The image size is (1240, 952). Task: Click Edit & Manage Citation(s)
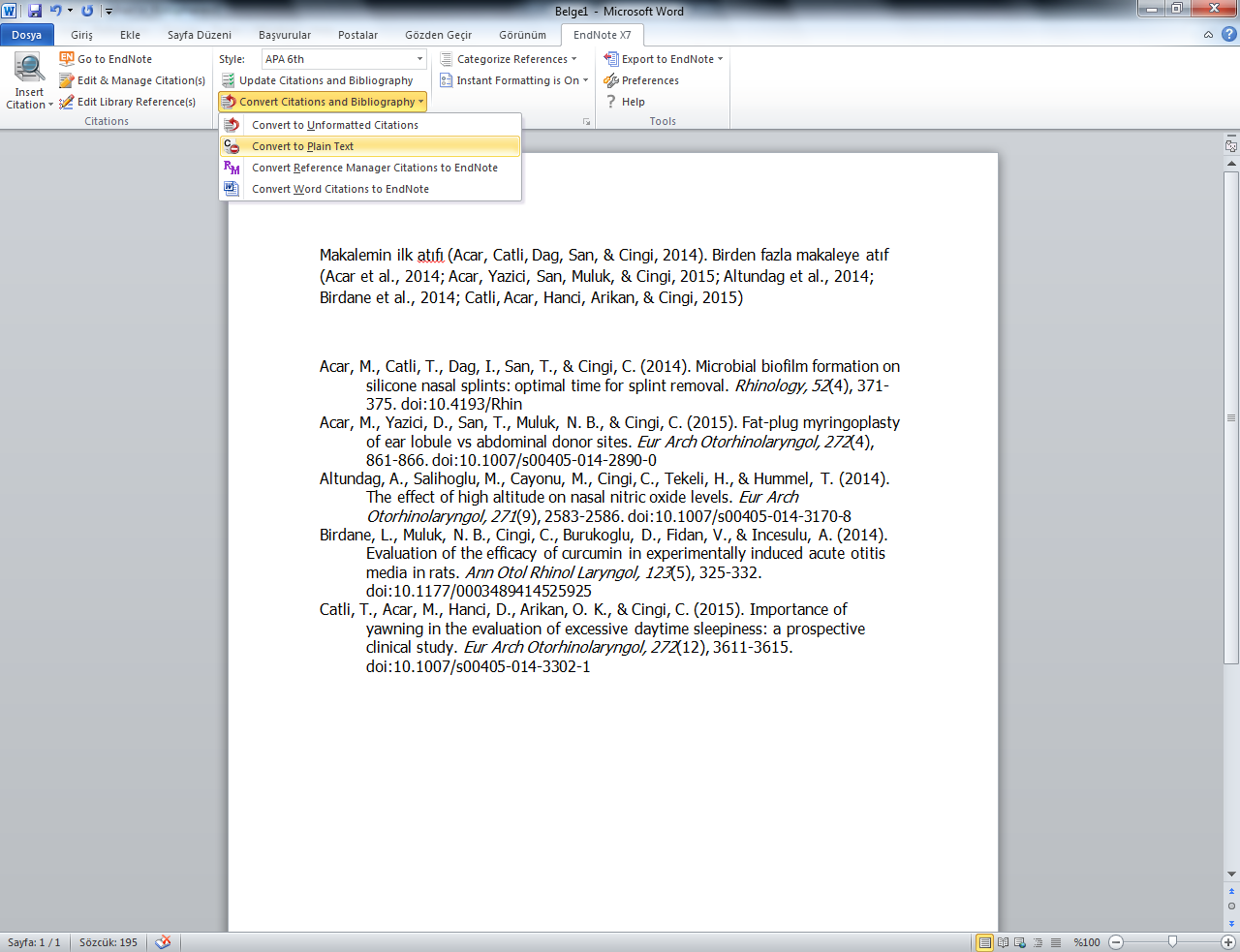(x=132, y=80)
